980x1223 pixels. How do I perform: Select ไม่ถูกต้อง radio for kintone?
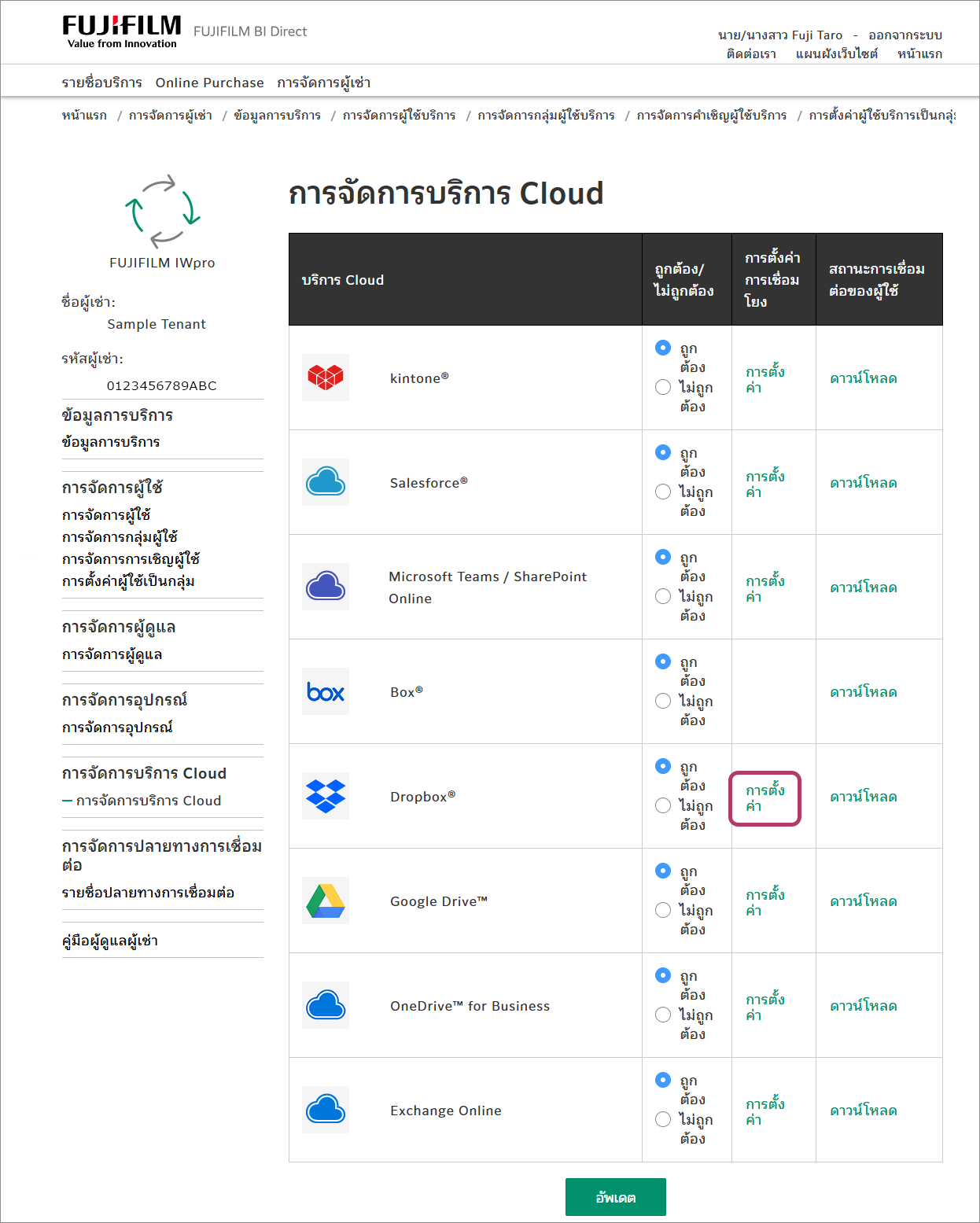click(663, 387)
